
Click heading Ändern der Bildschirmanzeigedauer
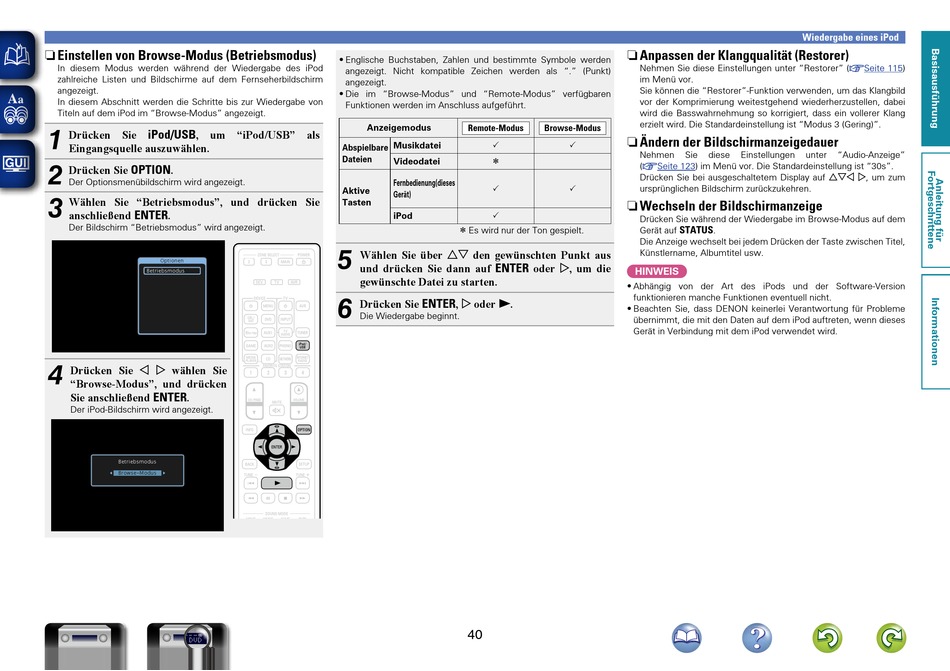(739, 142)
